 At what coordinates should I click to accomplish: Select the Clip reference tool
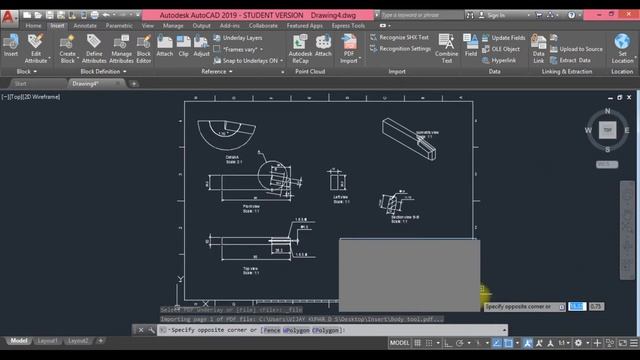[184, 46]
